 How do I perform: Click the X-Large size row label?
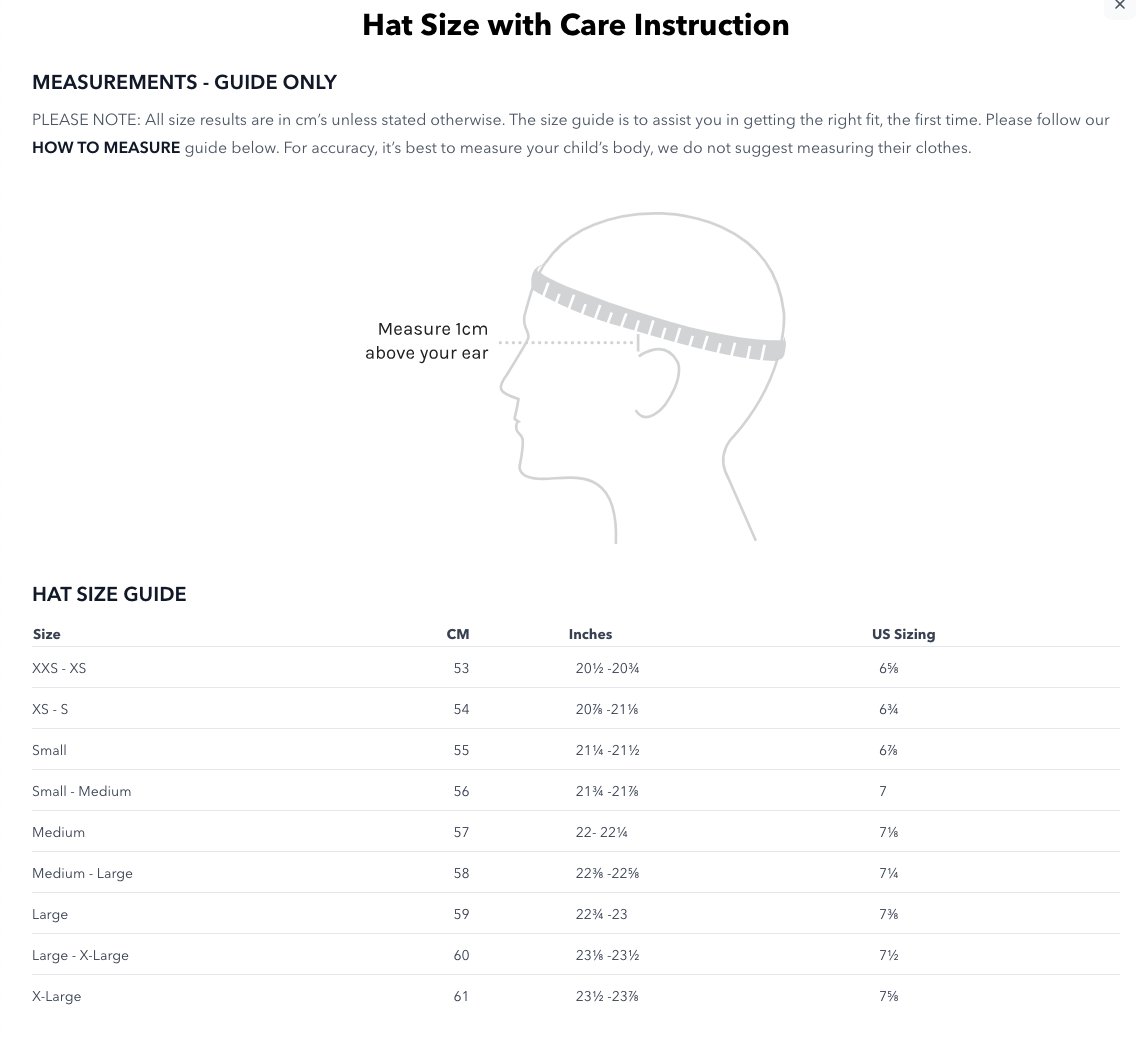point(56,996)
